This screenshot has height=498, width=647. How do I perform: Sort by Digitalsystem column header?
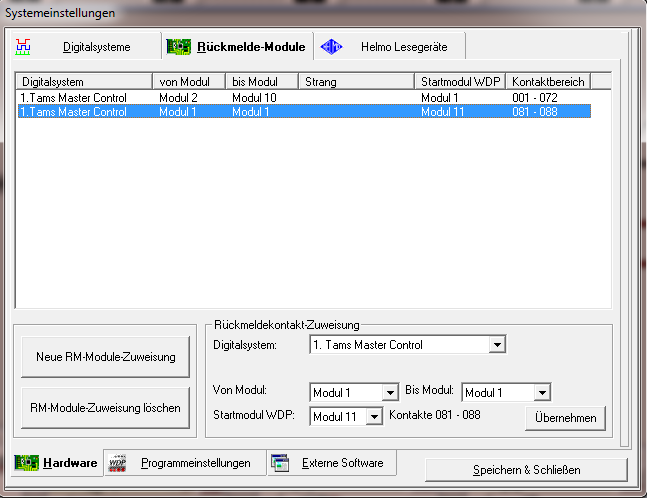pyautogui.click(x=84, y=81)
